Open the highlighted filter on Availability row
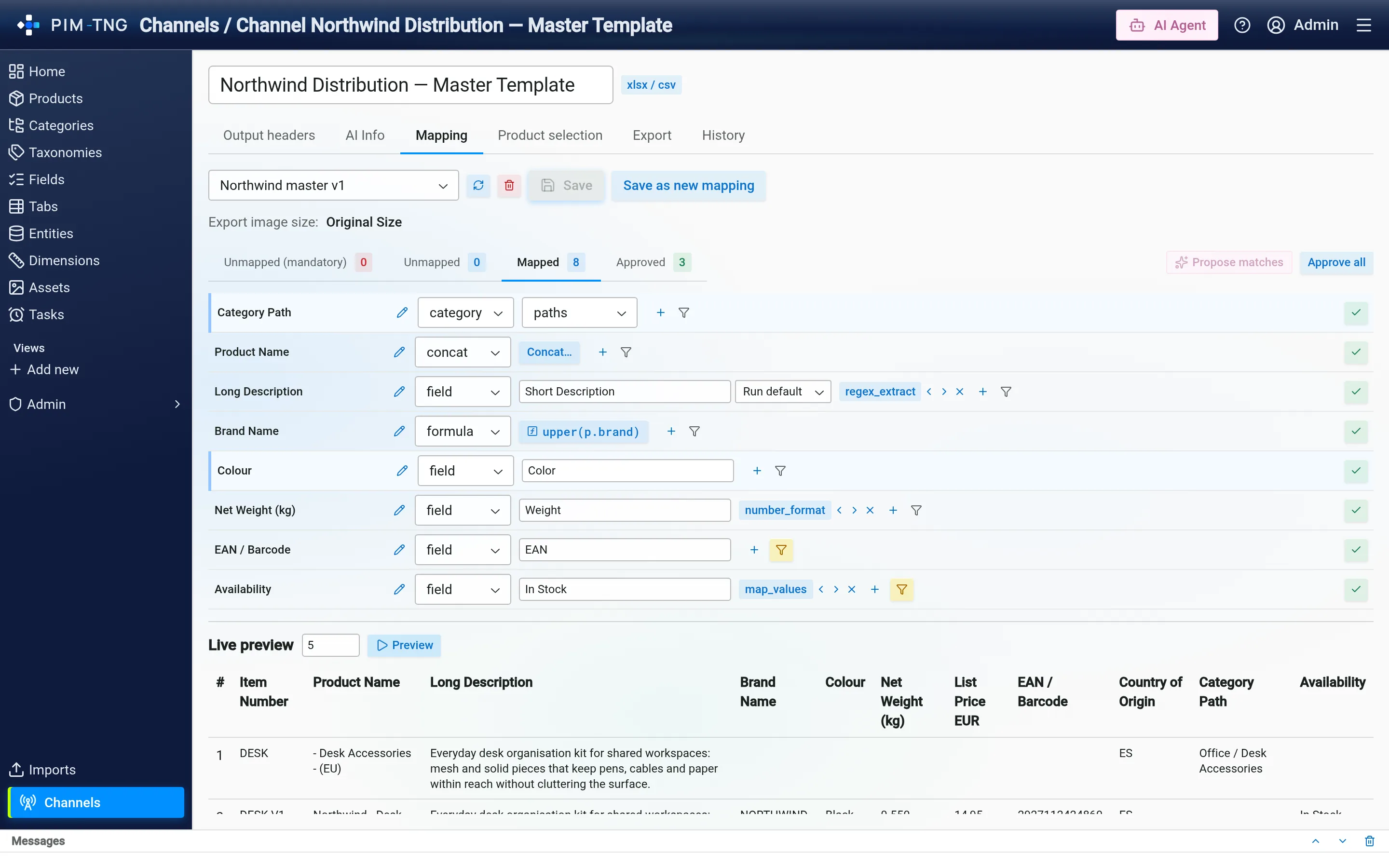Screen dimensions: 1389x868 (902, 590)
